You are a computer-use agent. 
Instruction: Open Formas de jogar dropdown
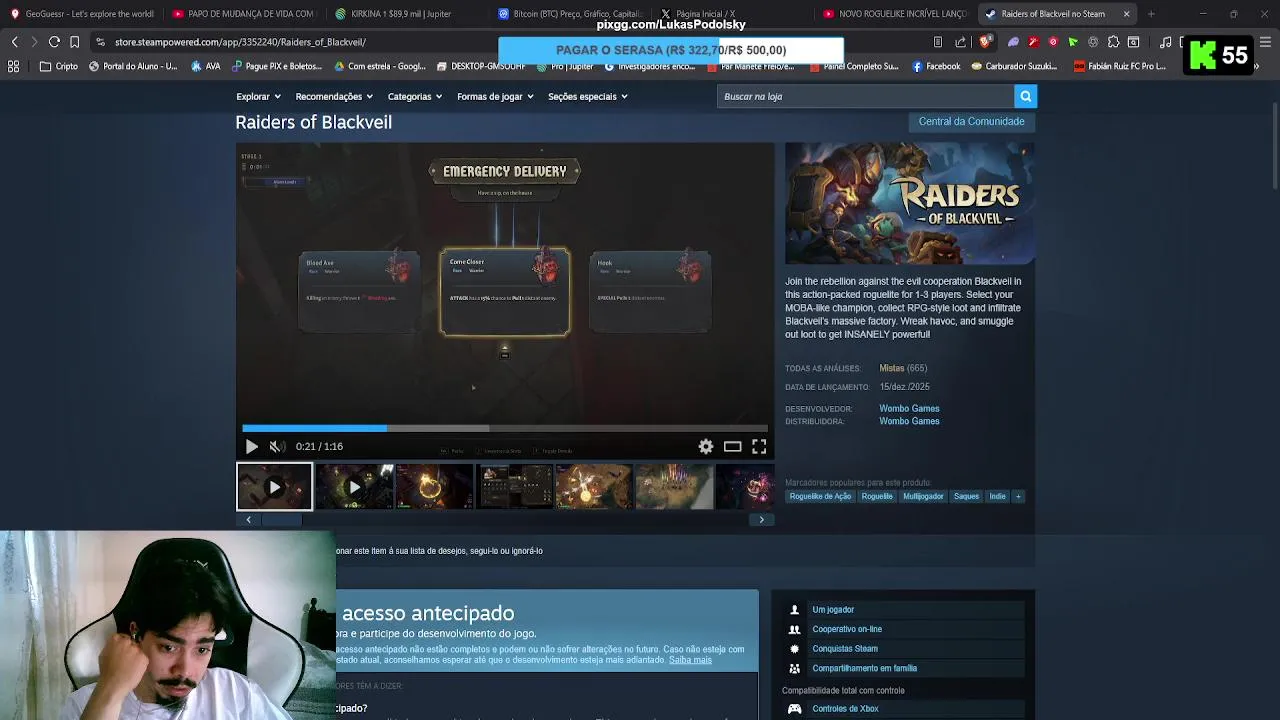coord(495,97)
